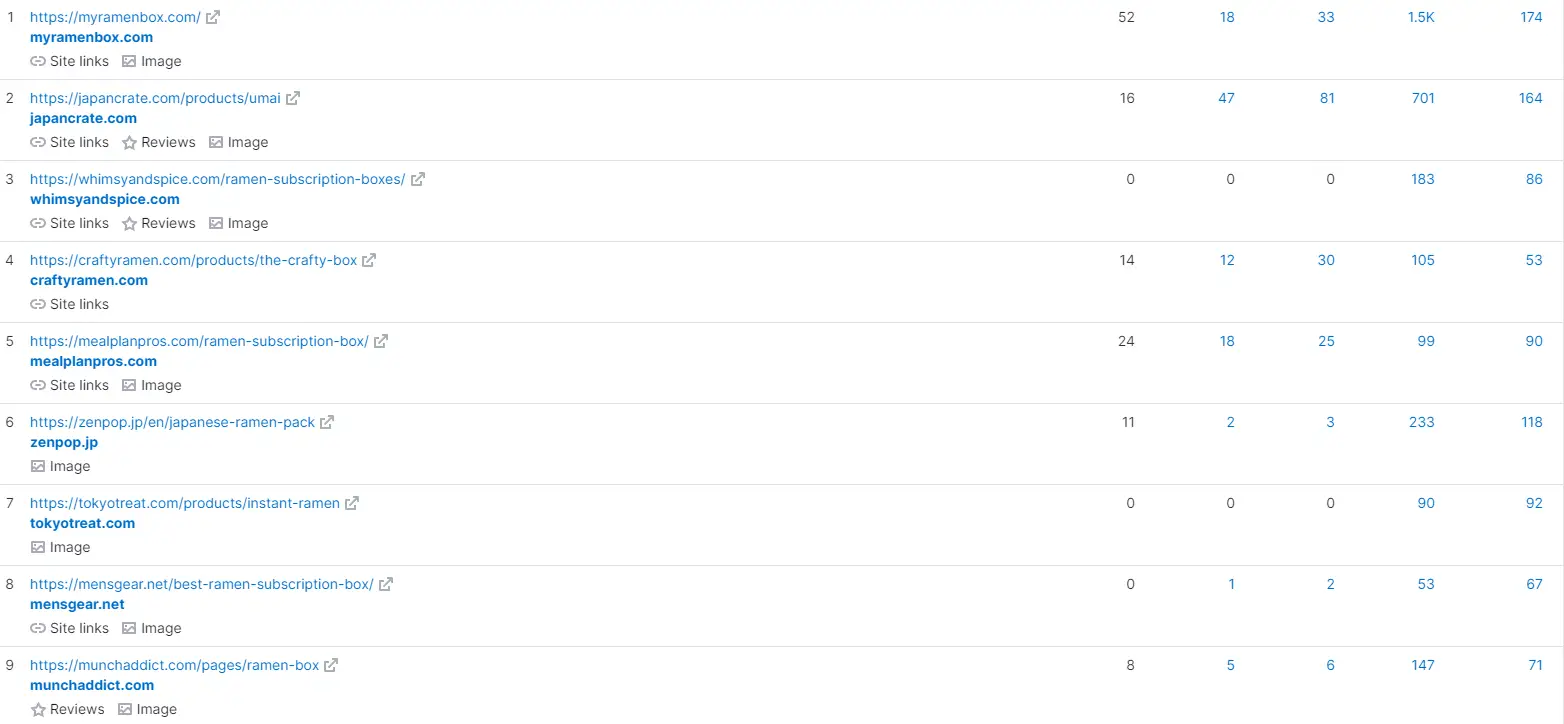Click external link icon after craftyramen.com crafty-box URL
This screenshot has height=724, width=1564.
(369, 260)
